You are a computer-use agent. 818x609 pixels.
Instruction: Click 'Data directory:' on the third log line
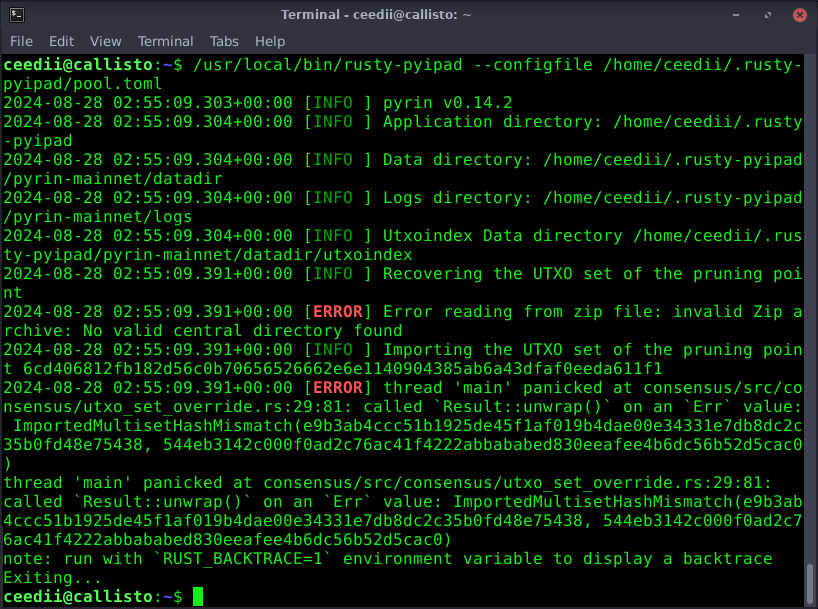[458, 160]
